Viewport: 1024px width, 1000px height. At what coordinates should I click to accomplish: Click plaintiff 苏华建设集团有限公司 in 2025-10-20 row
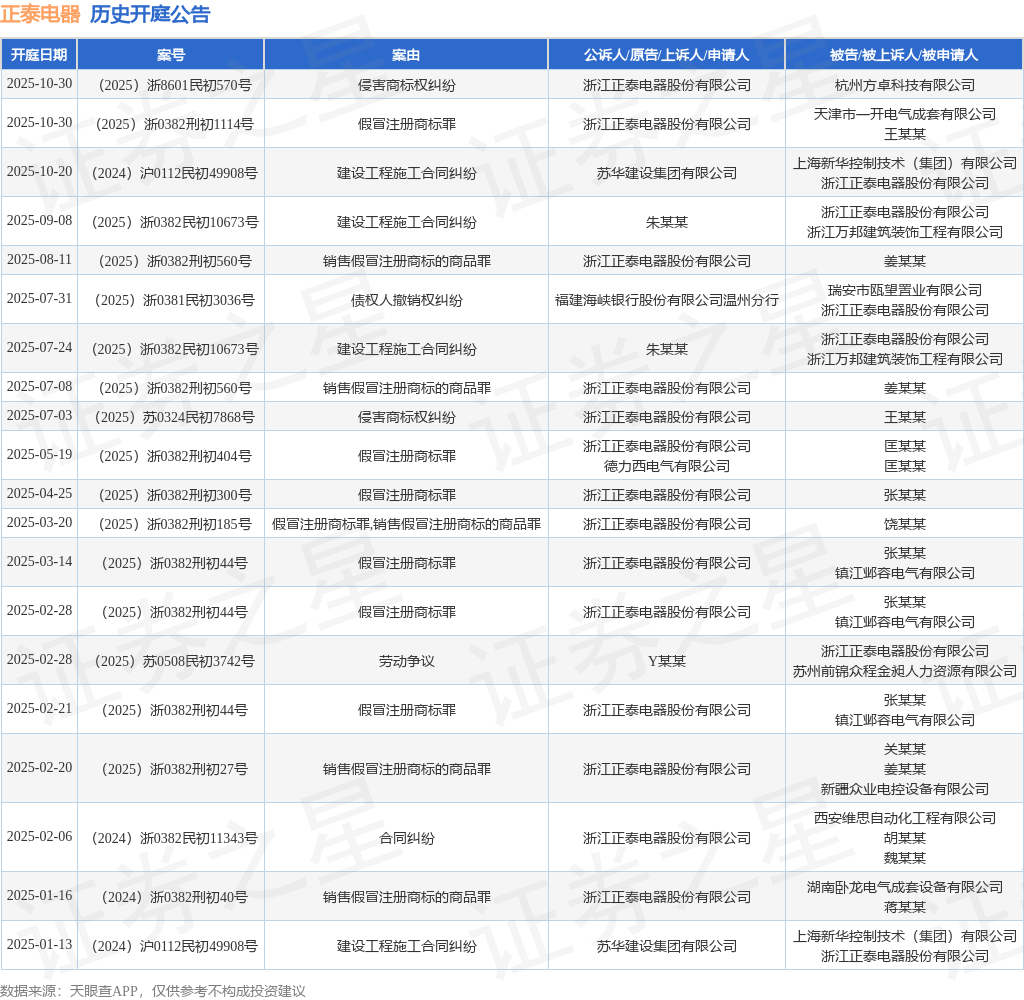(x=667, y=173)
